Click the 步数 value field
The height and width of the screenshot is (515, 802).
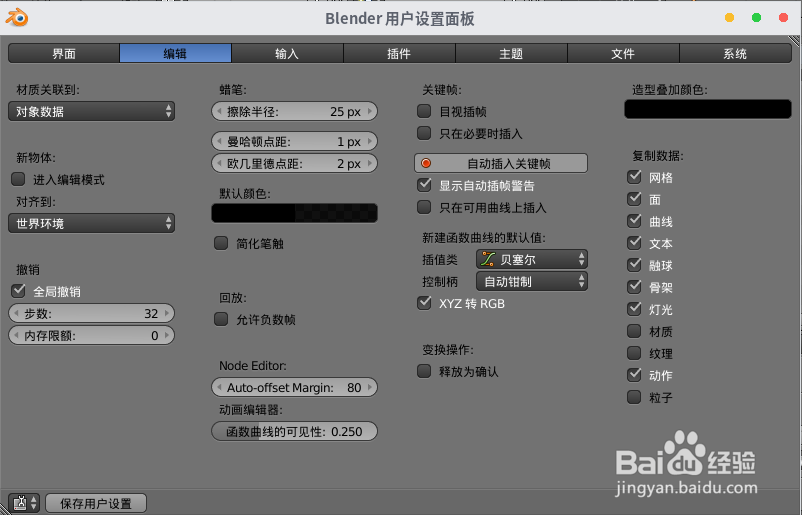[x=92, y=313]
